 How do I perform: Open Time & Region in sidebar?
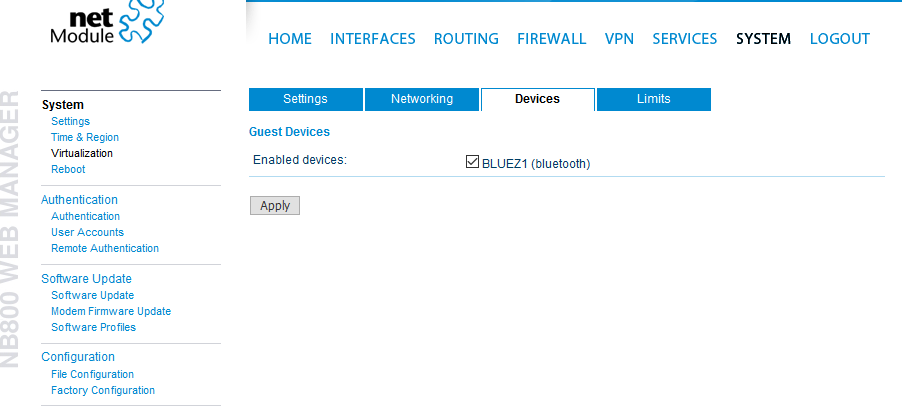click(x=85, y=138)
